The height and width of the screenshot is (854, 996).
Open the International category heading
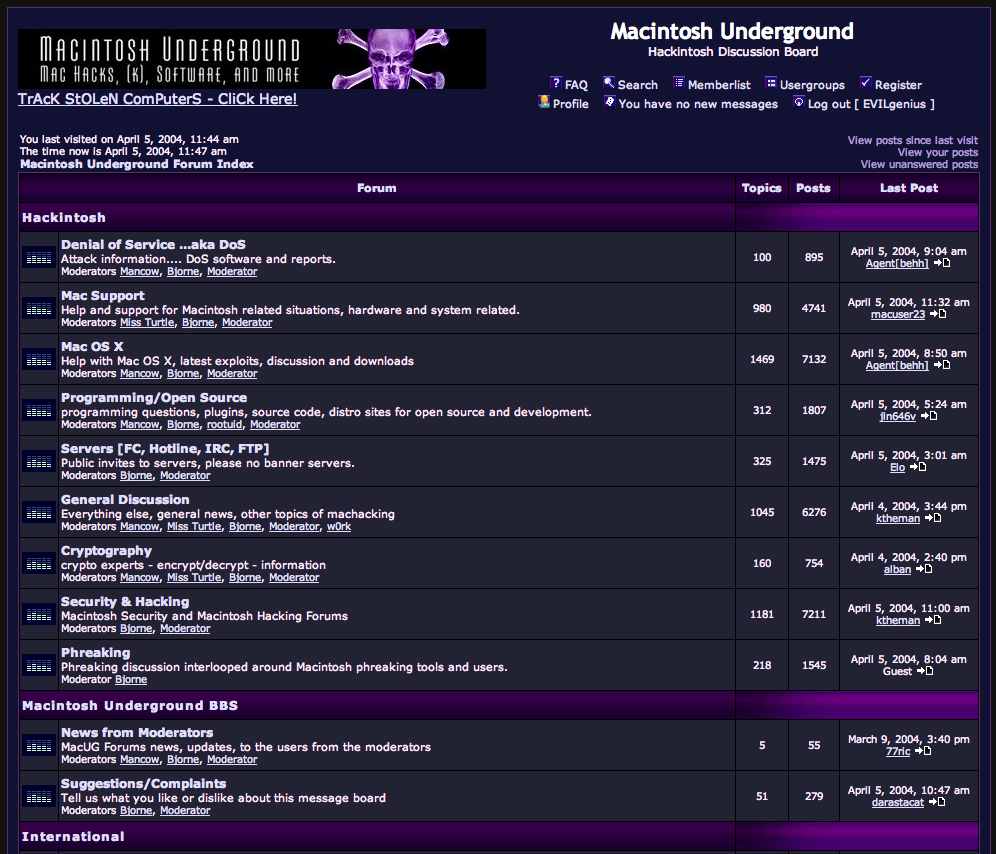click(x=73, y=836)
